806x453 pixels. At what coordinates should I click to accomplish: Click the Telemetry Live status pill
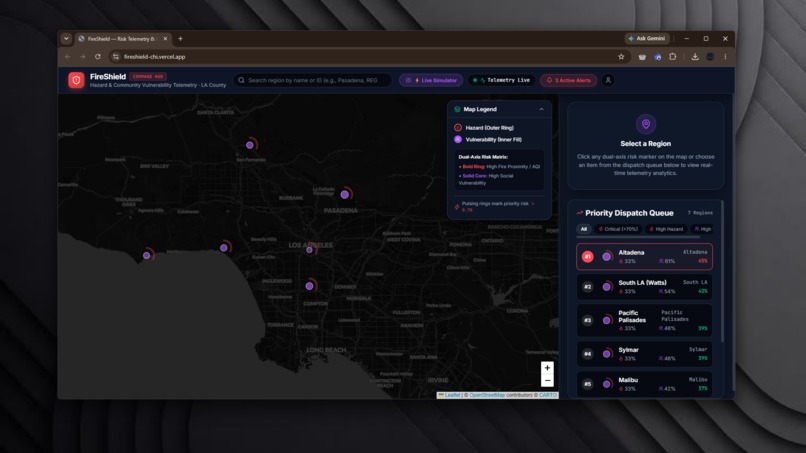pos(501,80)
